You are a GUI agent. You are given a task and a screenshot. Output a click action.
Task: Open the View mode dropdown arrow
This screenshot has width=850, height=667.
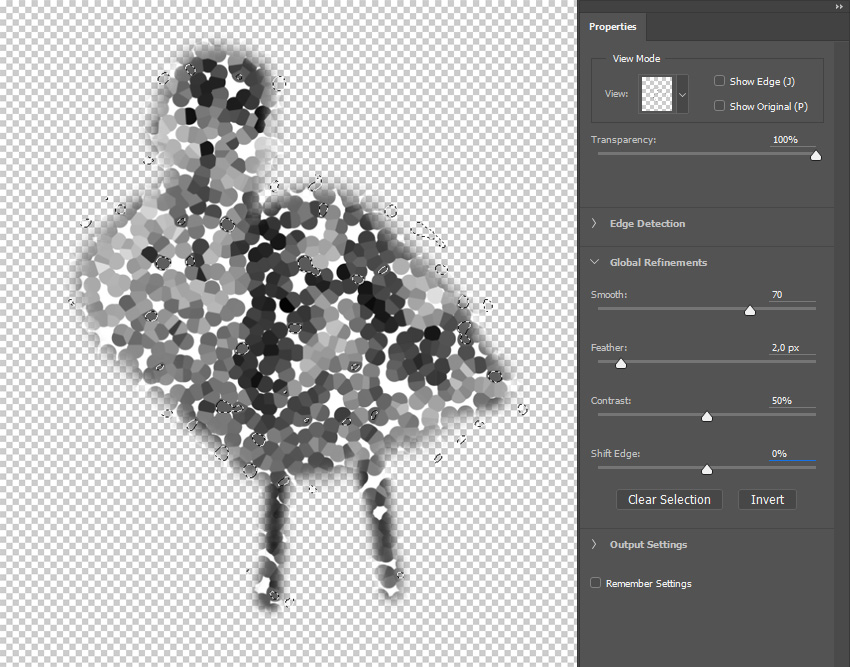coord(683,94)
